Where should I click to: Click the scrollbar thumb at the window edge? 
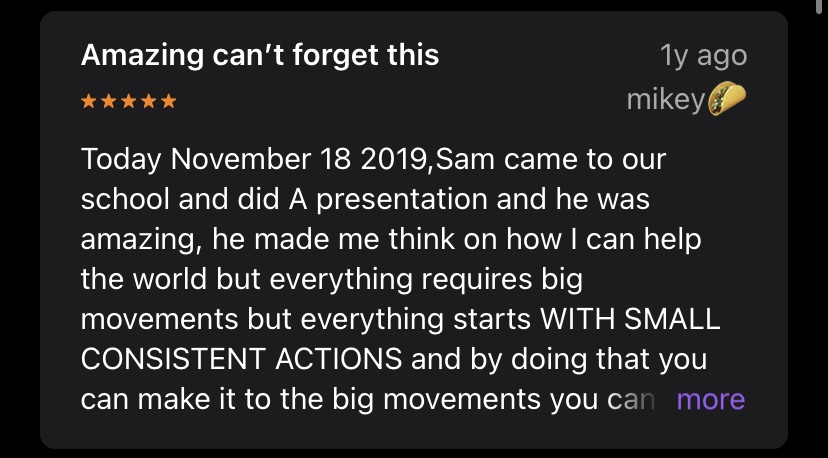819,5
